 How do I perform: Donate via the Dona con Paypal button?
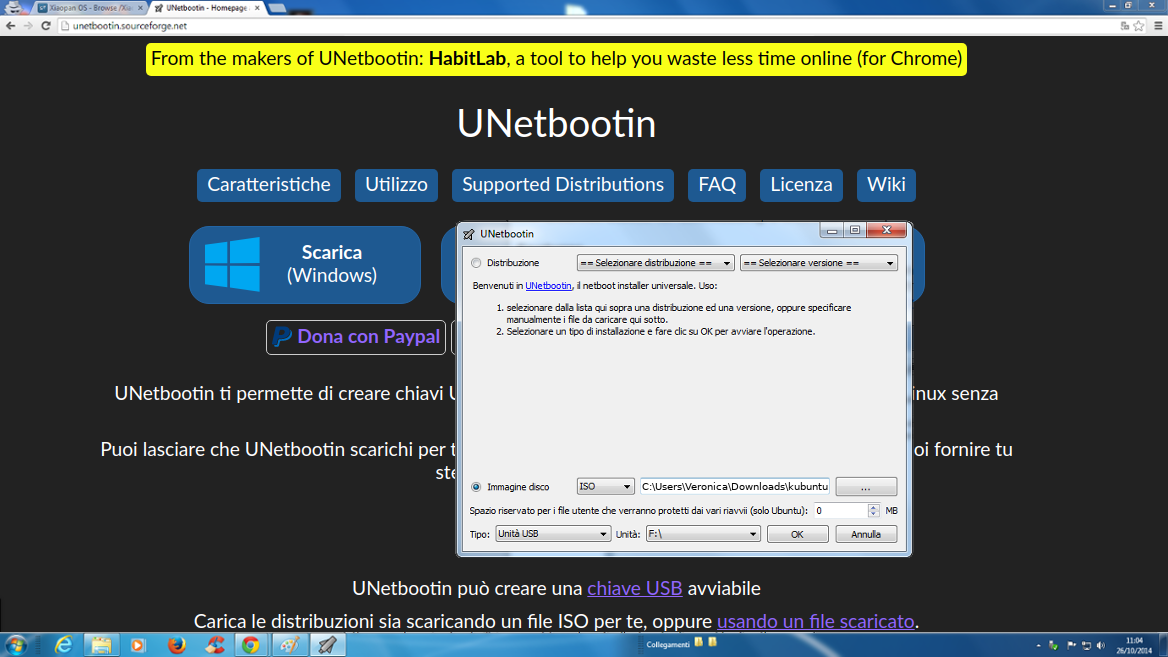(x=356, y=337)
